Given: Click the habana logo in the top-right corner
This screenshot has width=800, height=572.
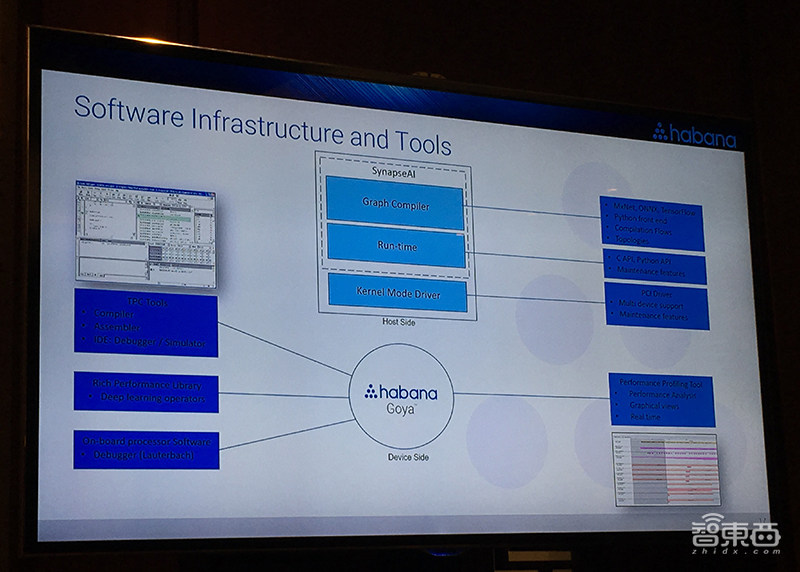Looking at the screenshot, I should [694, 135].
